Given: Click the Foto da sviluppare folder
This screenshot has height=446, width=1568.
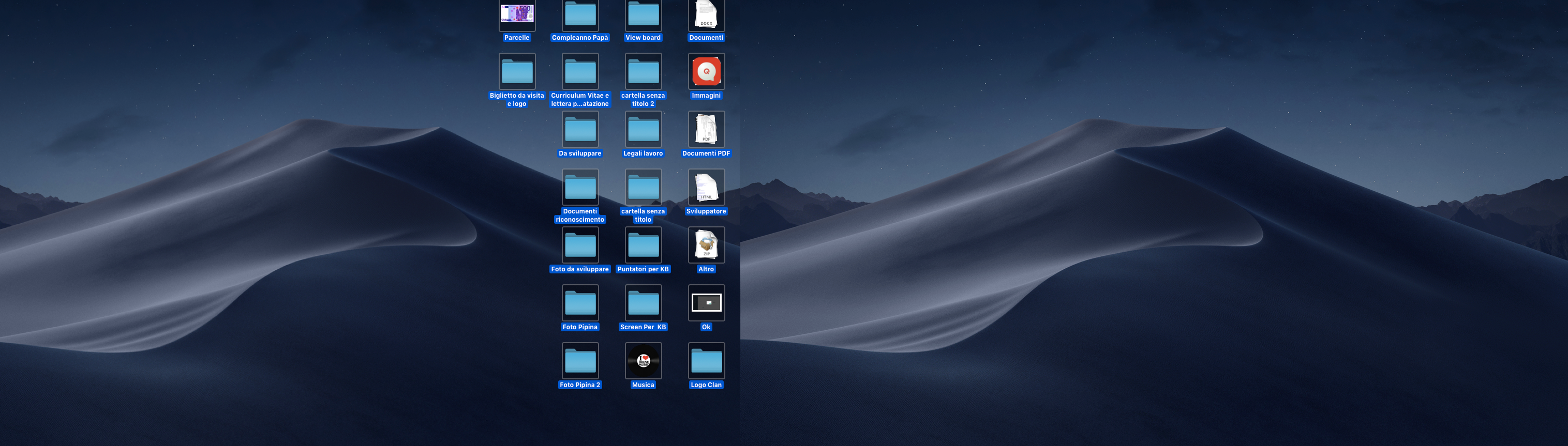Looking at the screenshot, I should coord(580,244).
